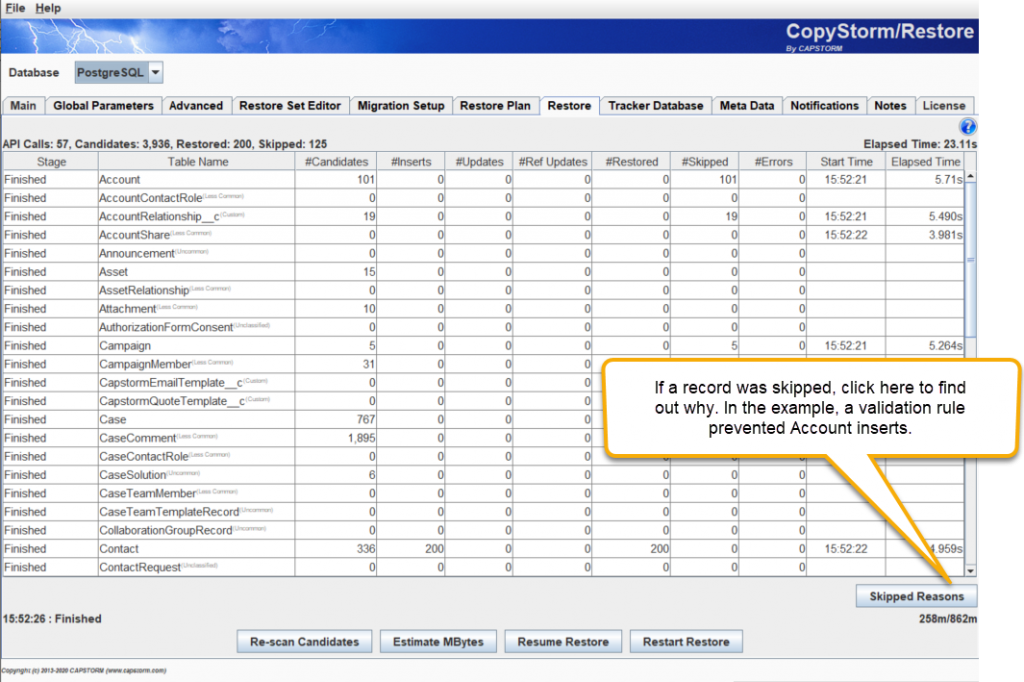Image resolution: width=1024 pixels, height=682 pixels.
Task: Switch to the Notes tab
Action: [x=890, y=106]
